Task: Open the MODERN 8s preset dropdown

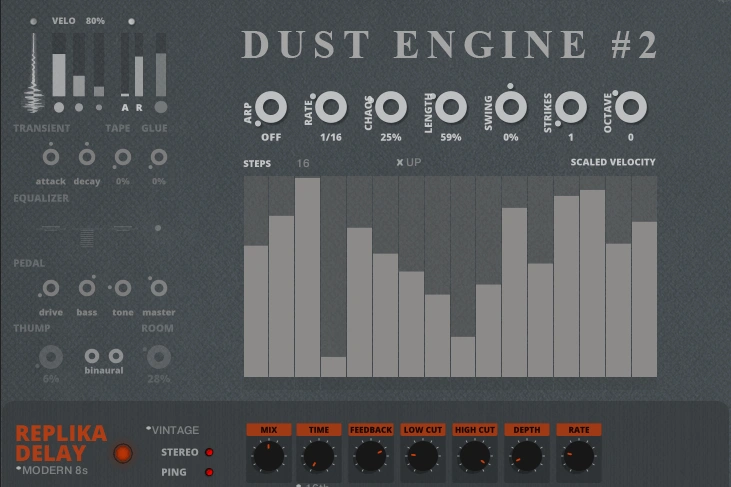Action: (x=52, y=470)
